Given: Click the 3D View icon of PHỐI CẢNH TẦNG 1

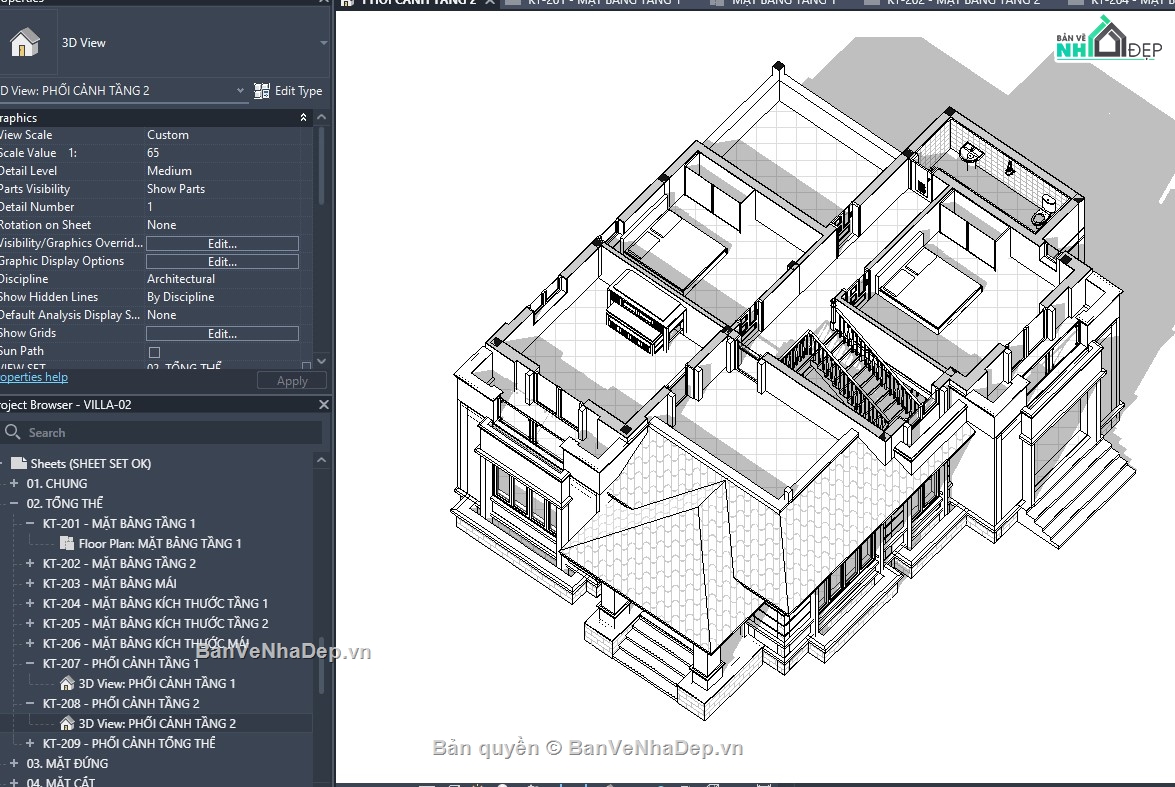Looking at the screenshot, I should [68, 683].
